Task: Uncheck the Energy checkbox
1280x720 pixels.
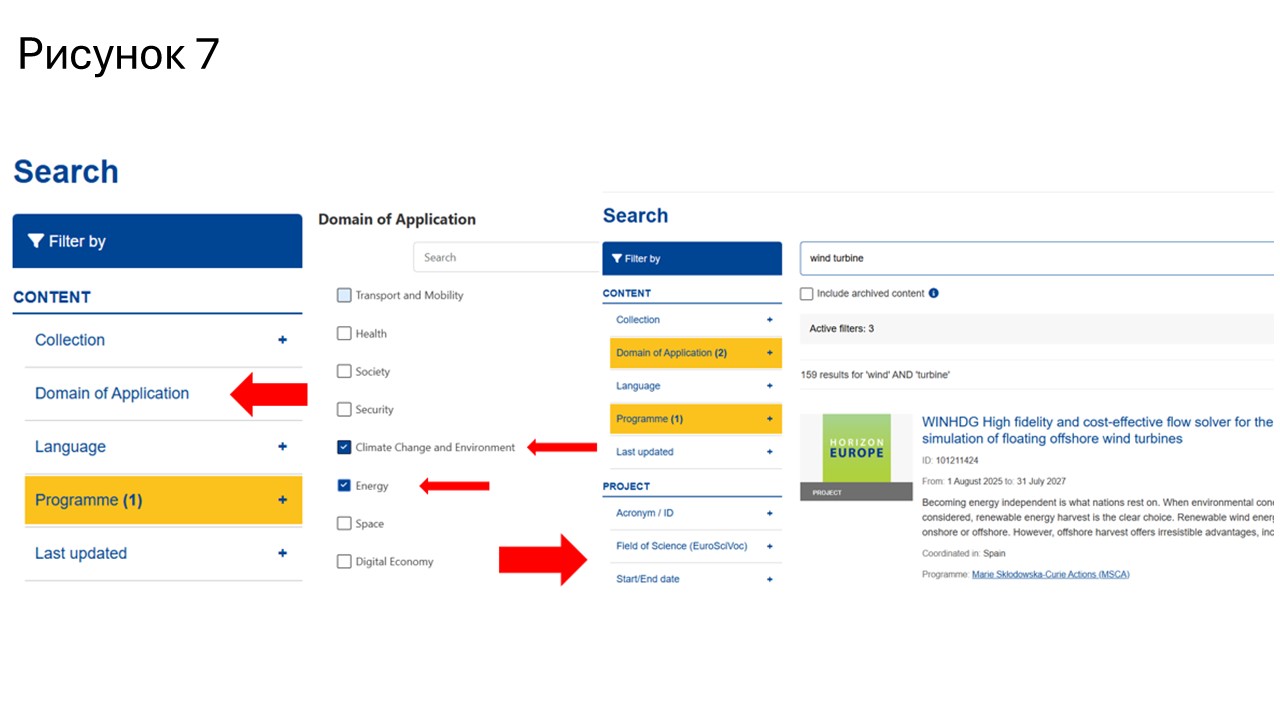Action: 344,486
